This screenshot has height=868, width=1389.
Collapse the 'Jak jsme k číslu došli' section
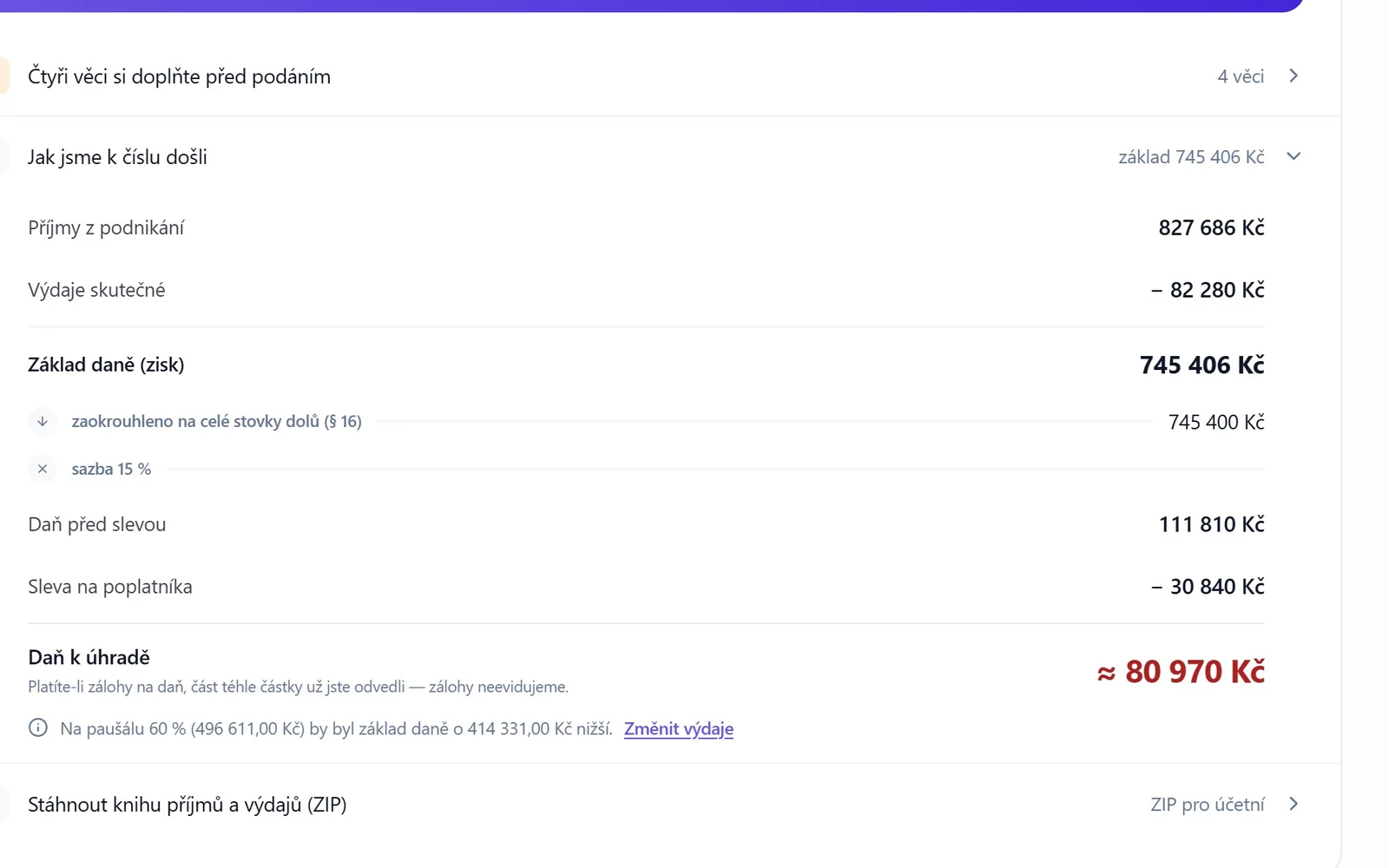pos(670,157)
